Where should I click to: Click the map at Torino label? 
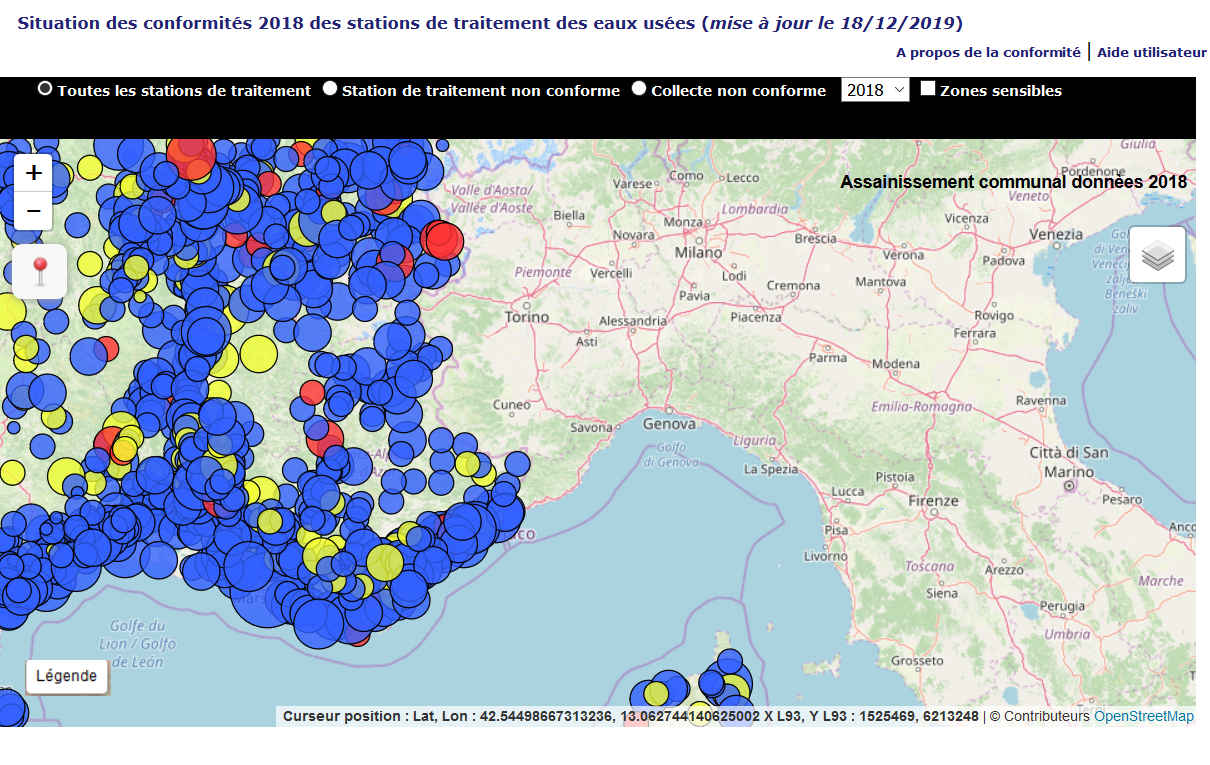pyautogui.click(x=527, y=317)
